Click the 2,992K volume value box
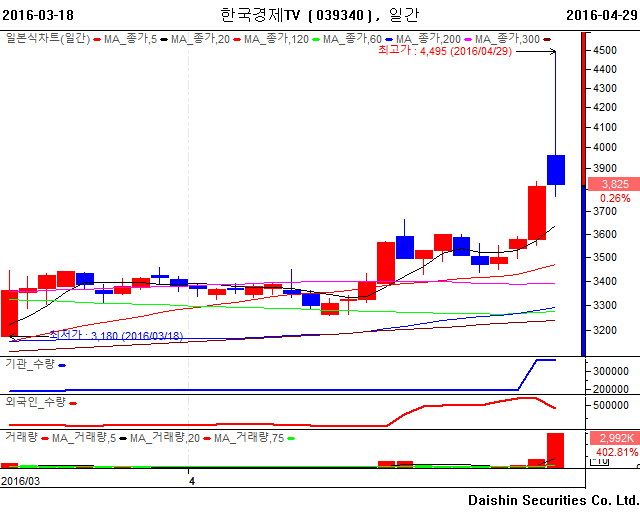 [614, 438]
